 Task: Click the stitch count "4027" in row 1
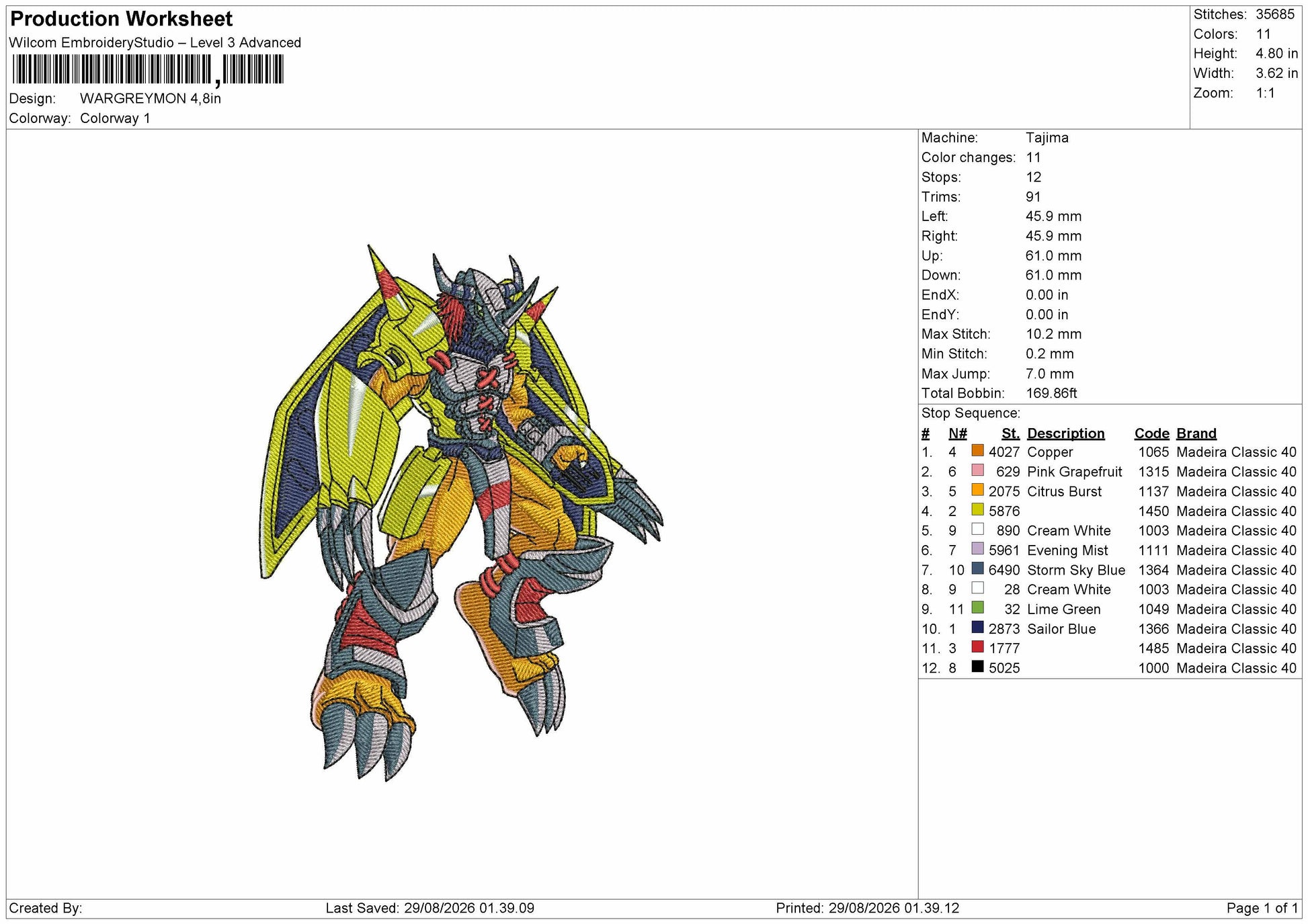point(1004,452)
